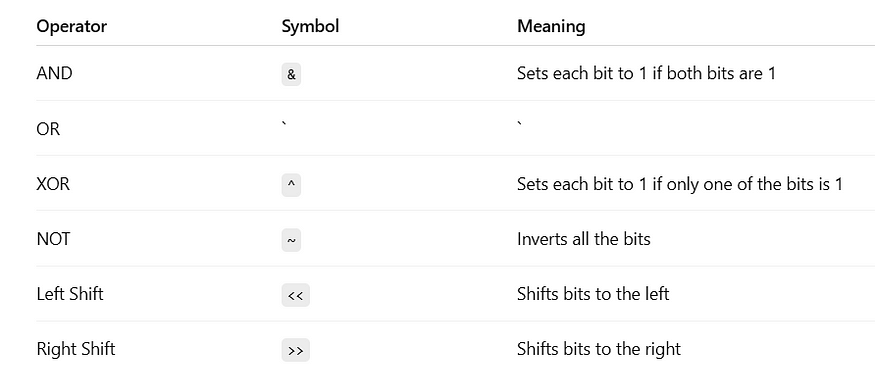Select the OR operator cell
The image size is (875, 390).
pos(48,129)
